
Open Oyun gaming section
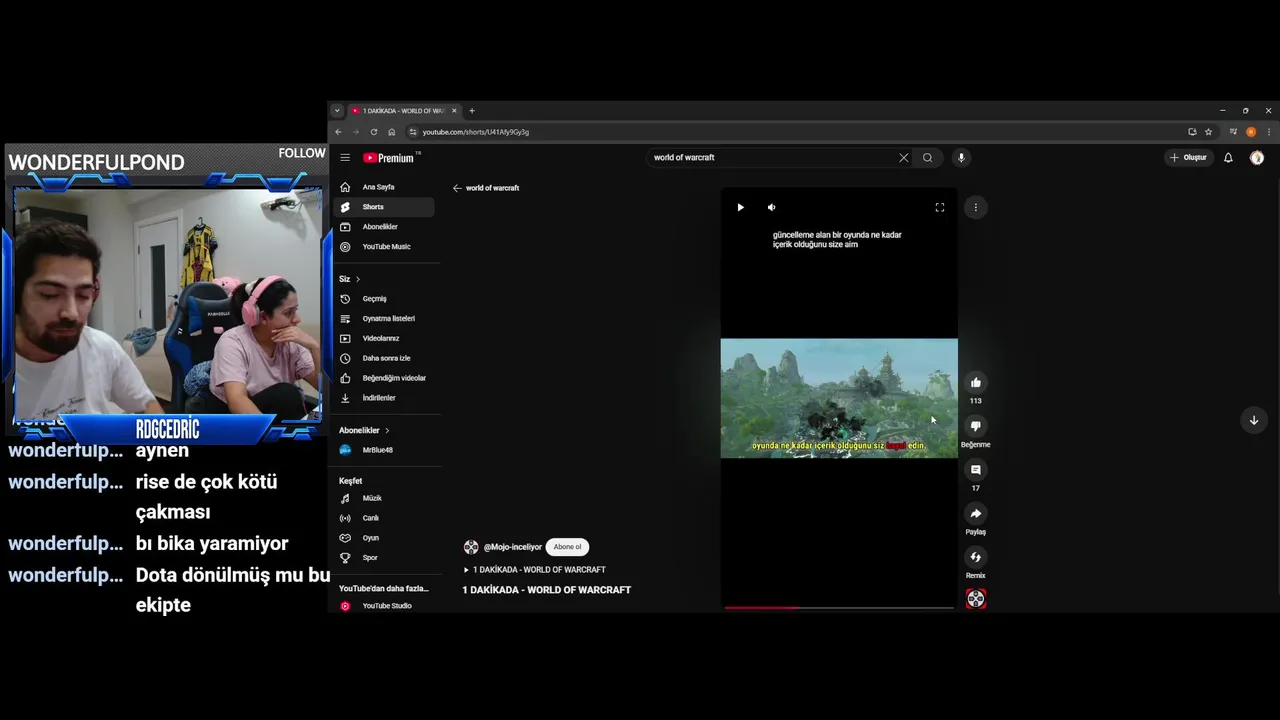pos(384,538)
